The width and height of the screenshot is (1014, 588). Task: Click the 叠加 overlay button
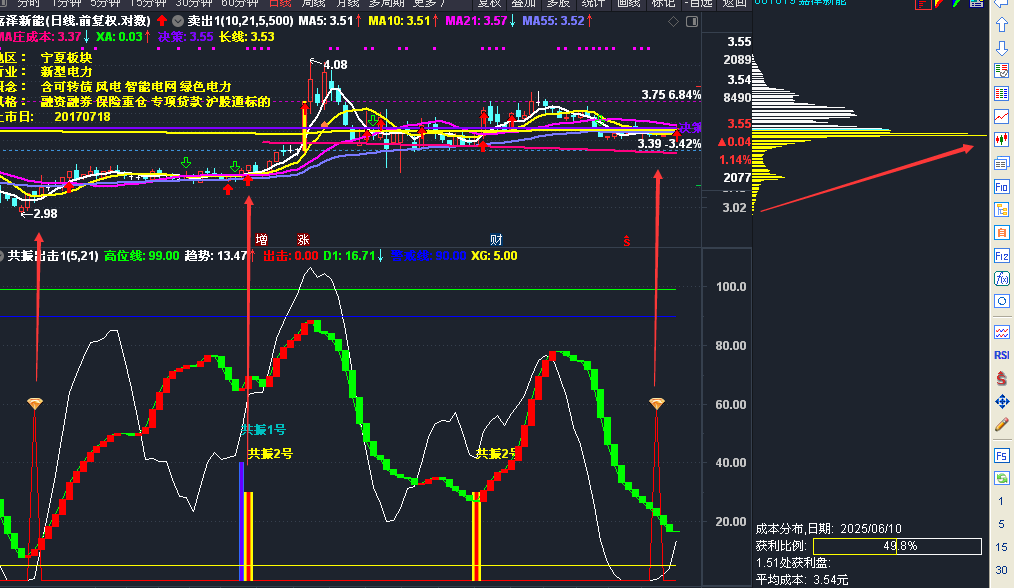[524, 3]
